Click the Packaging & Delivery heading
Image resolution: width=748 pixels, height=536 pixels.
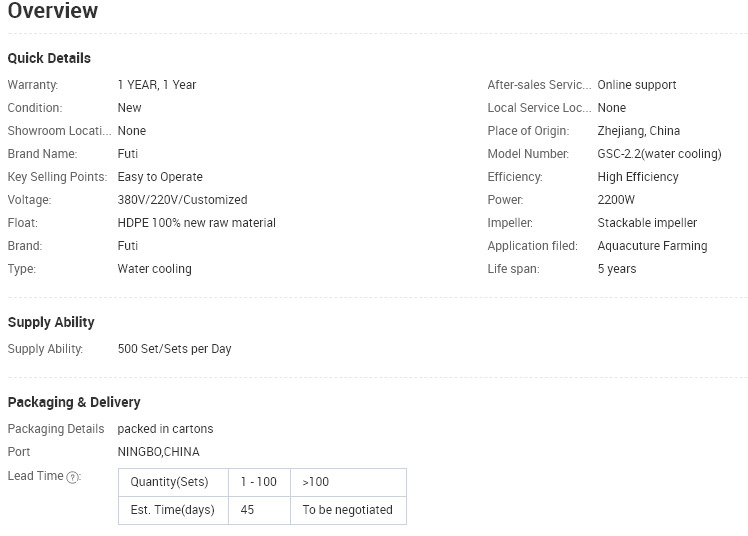tap(74, 402)
